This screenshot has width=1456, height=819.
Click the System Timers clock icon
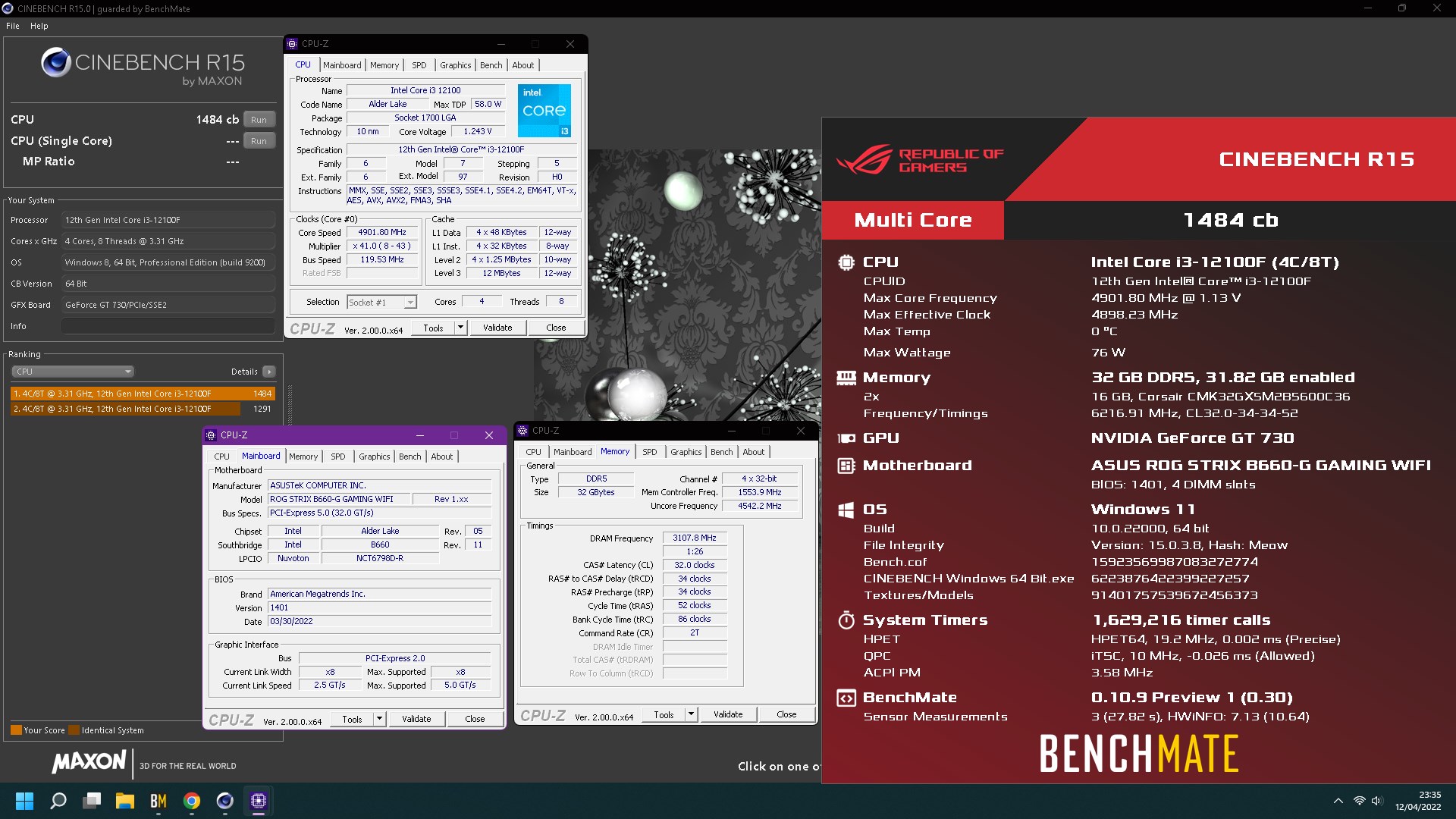pyautogui.click(x=846, y=620)
